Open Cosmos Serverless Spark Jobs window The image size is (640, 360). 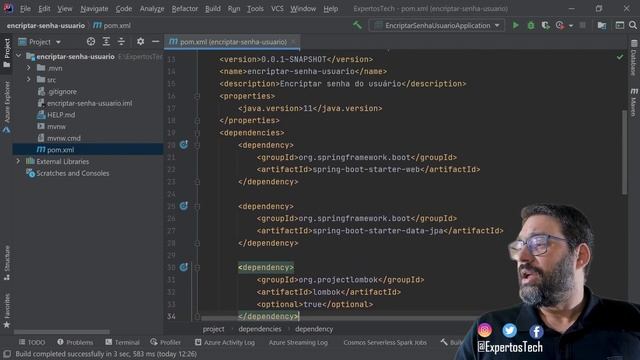(x=385, y=342)
